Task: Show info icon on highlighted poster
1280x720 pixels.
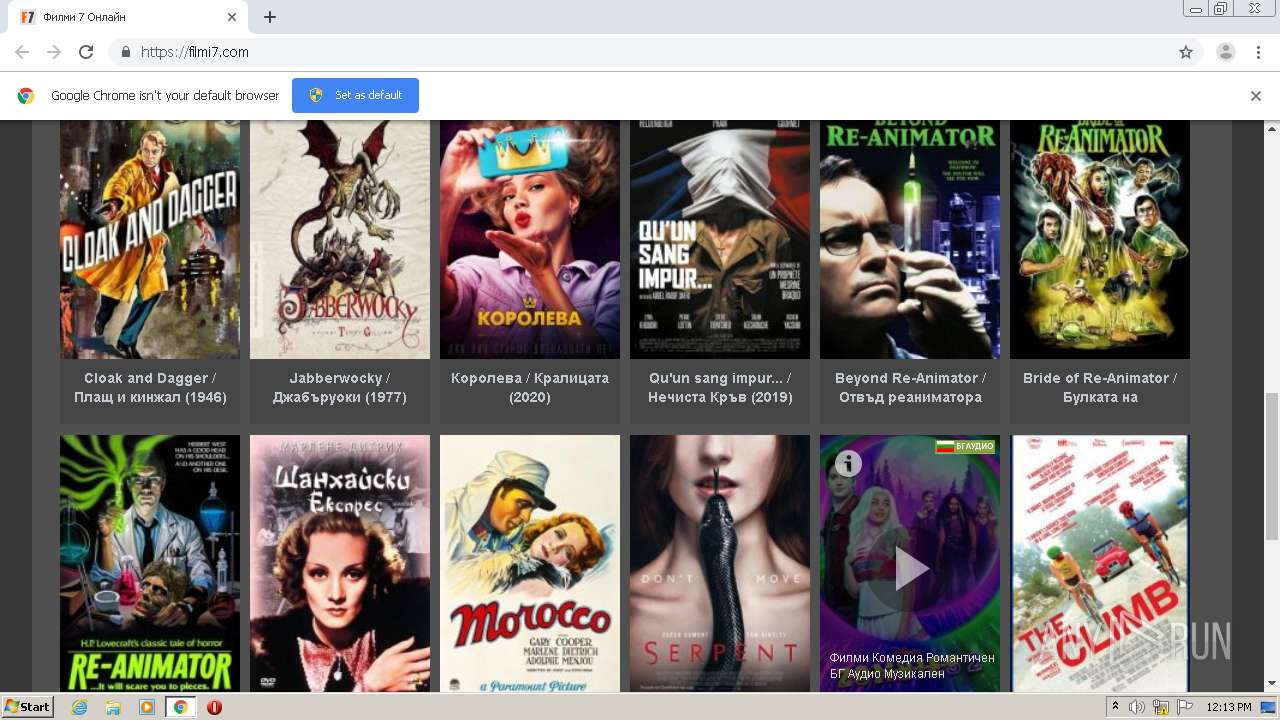Action: [x=848, y=463]
